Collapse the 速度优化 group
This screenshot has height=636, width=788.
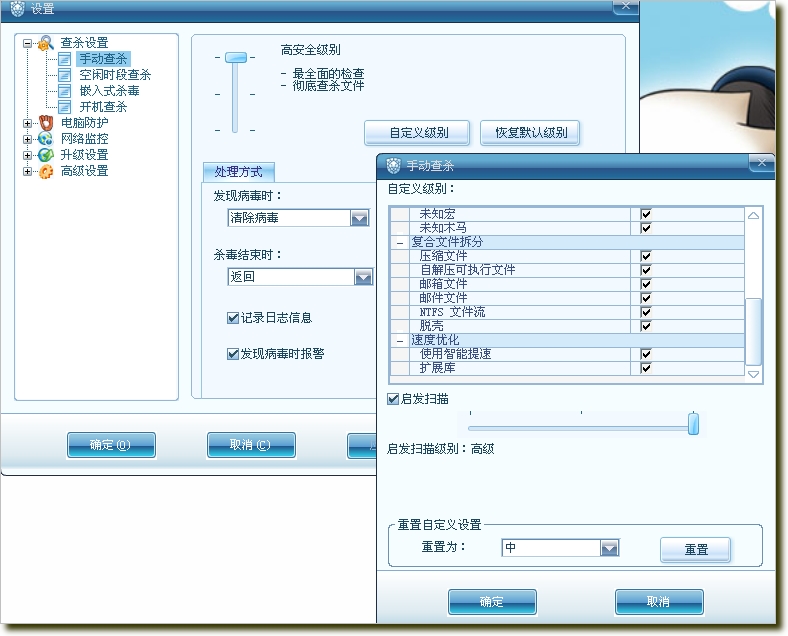[400, 341]
